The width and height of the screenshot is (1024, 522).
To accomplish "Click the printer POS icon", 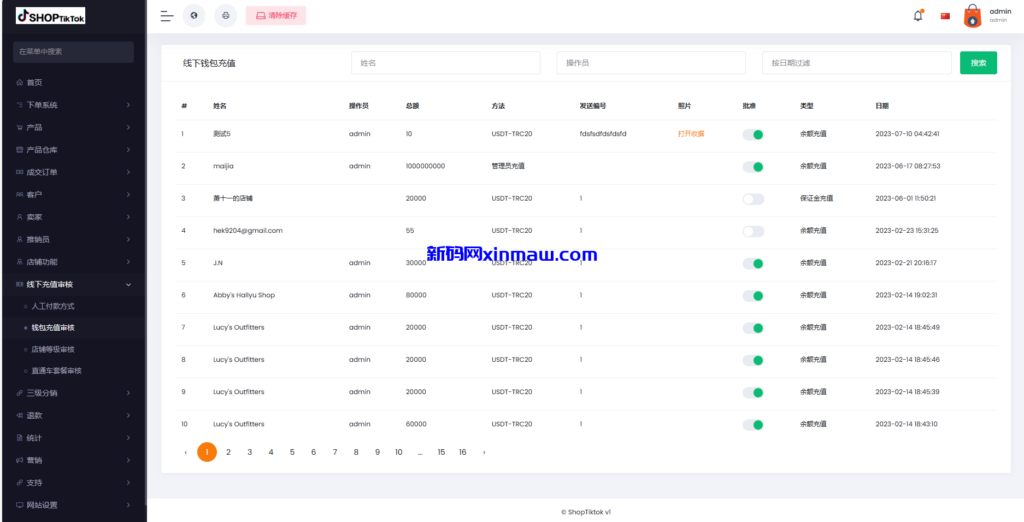I will (226, 16).
